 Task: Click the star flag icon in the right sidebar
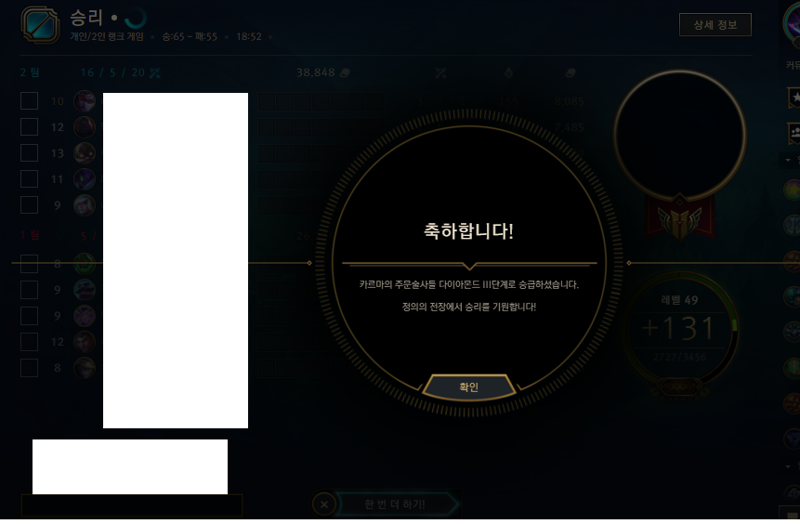(794, 98)
